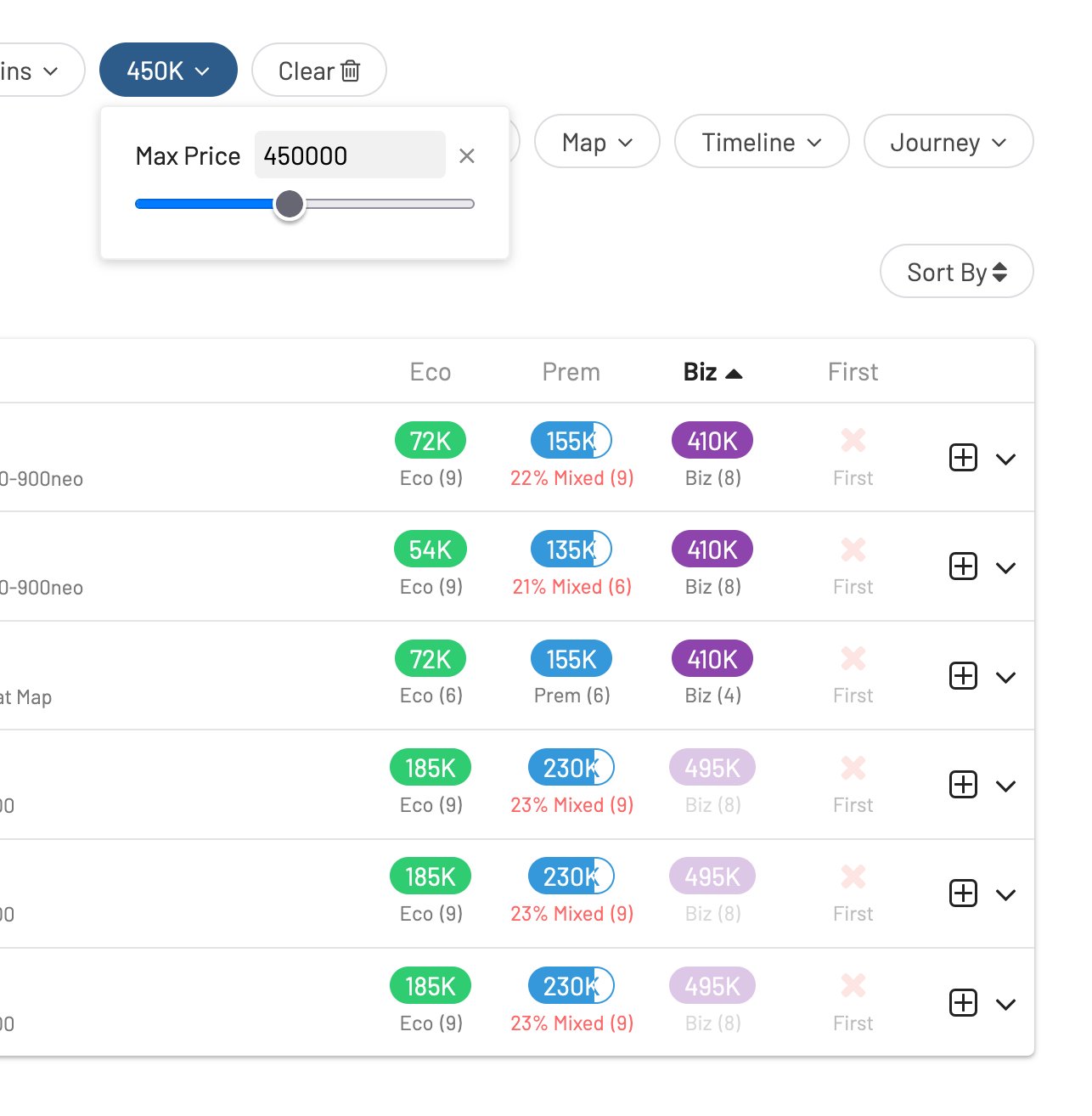Expand the fourth flight row details chevron
Viewport: 1092px width, 1116px height.
[x=1005, y=786]
